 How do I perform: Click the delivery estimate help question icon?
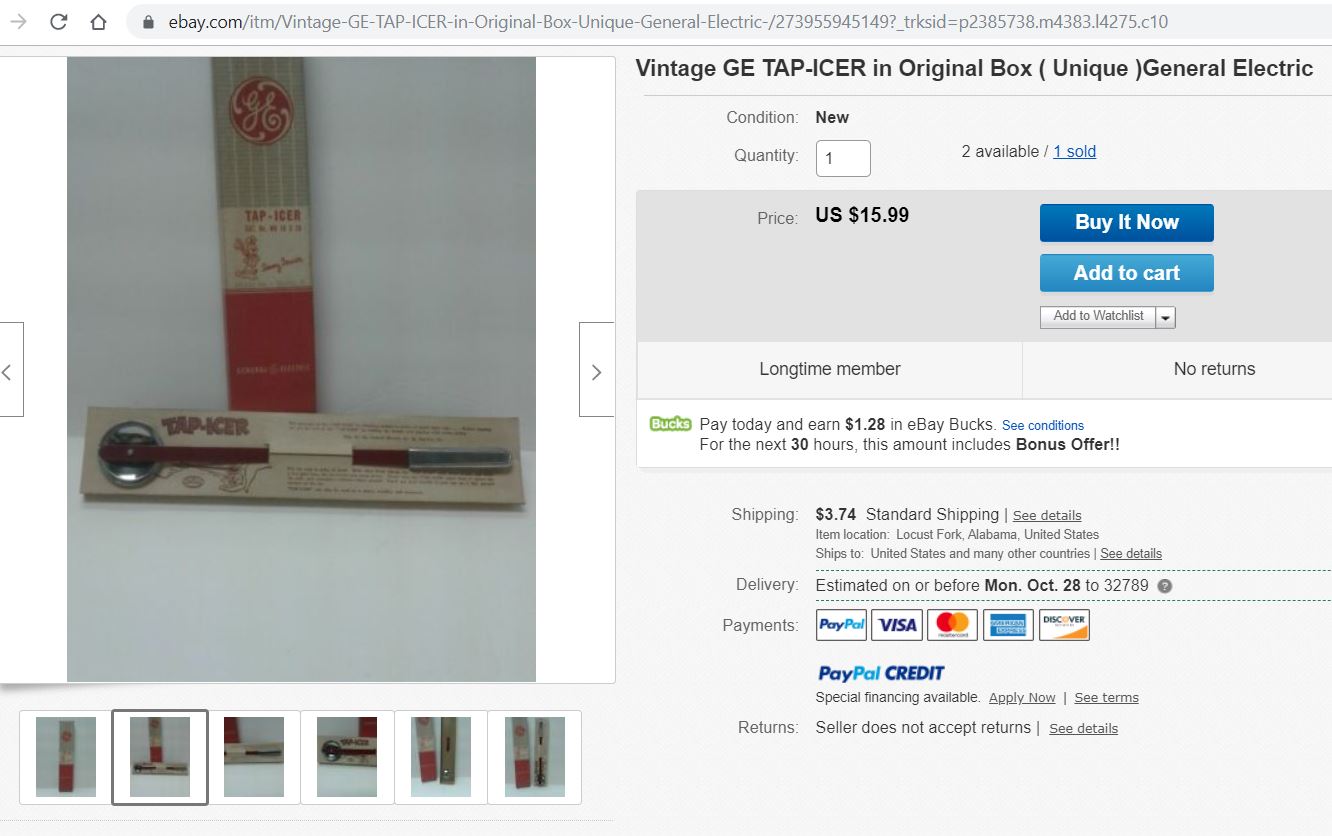pyautogui.click(x=1164, y=586)
